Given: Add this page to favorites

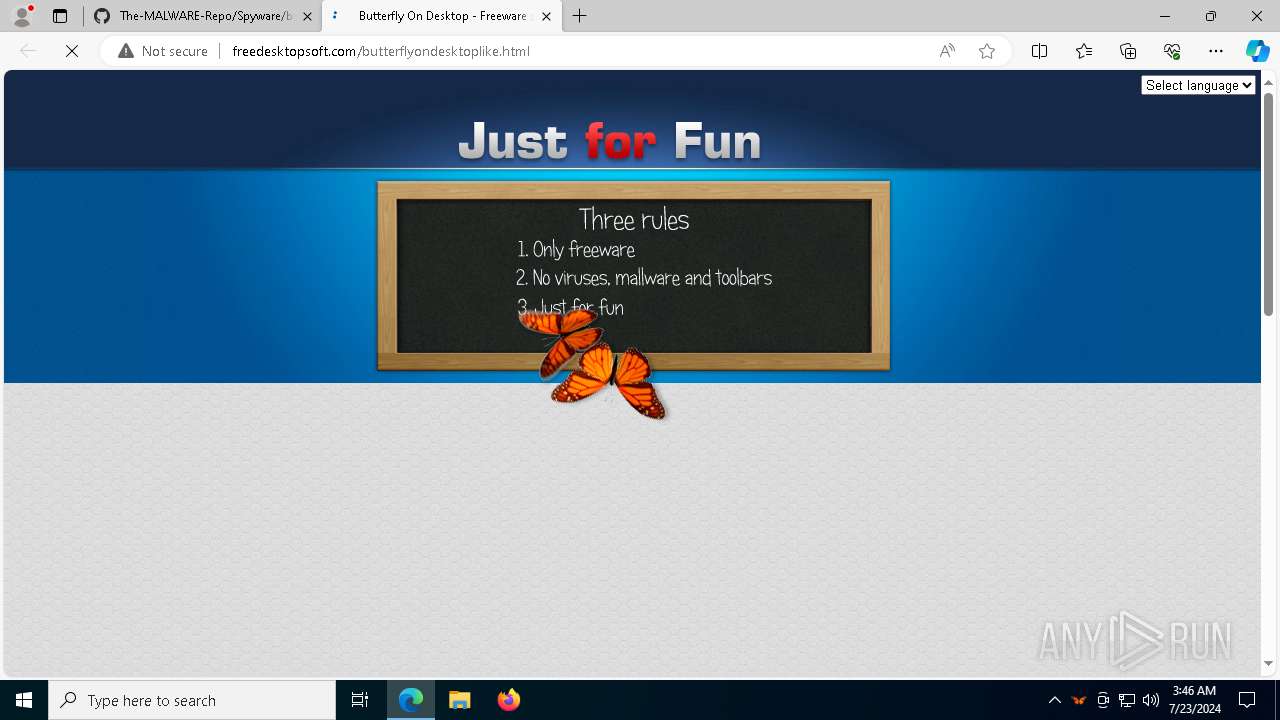Looking at the screenshot, I should click(x=987, y=51).
